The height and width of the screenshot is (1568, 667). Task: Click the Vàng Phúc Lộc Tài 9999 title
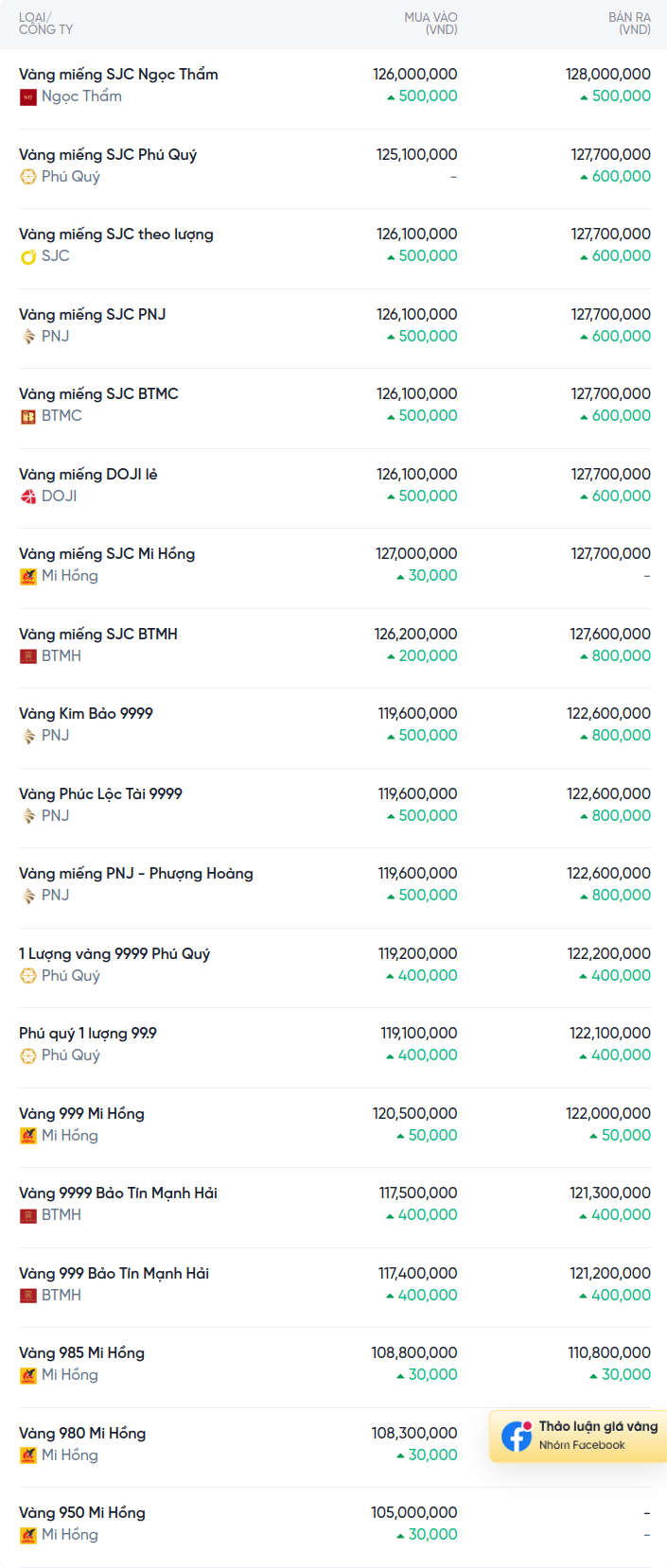click(x=100, y=794)
